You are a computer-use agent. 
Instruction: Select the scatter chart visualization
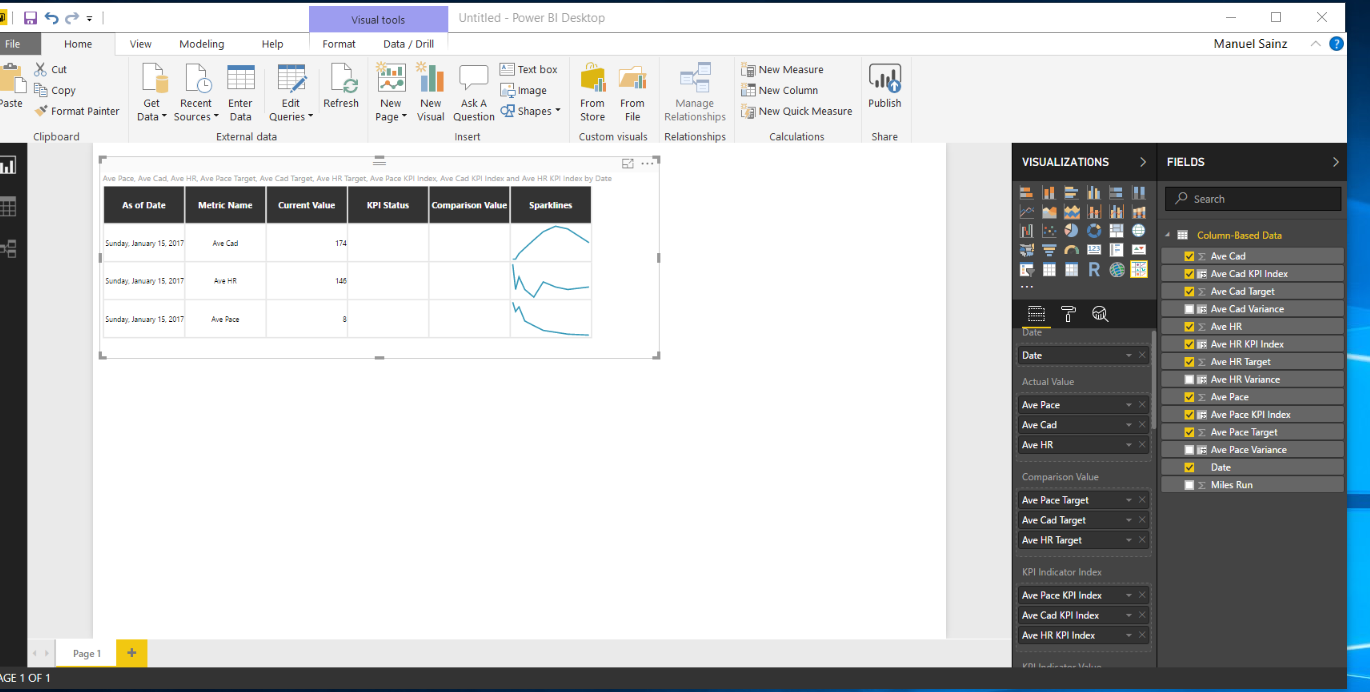point(1049,230)
